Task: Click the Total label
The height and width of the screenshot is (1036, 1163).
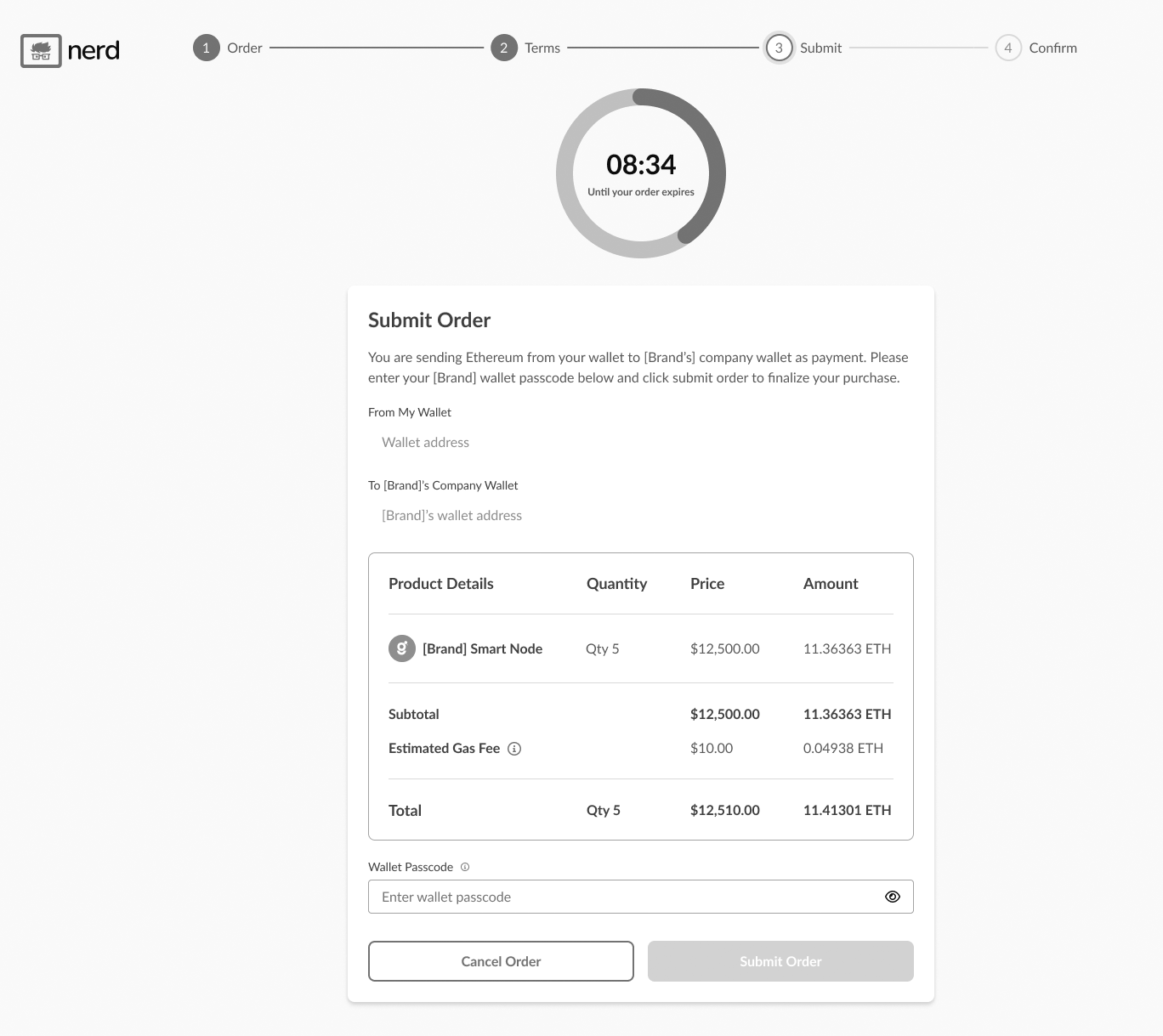Action: [x=405, y=811]
